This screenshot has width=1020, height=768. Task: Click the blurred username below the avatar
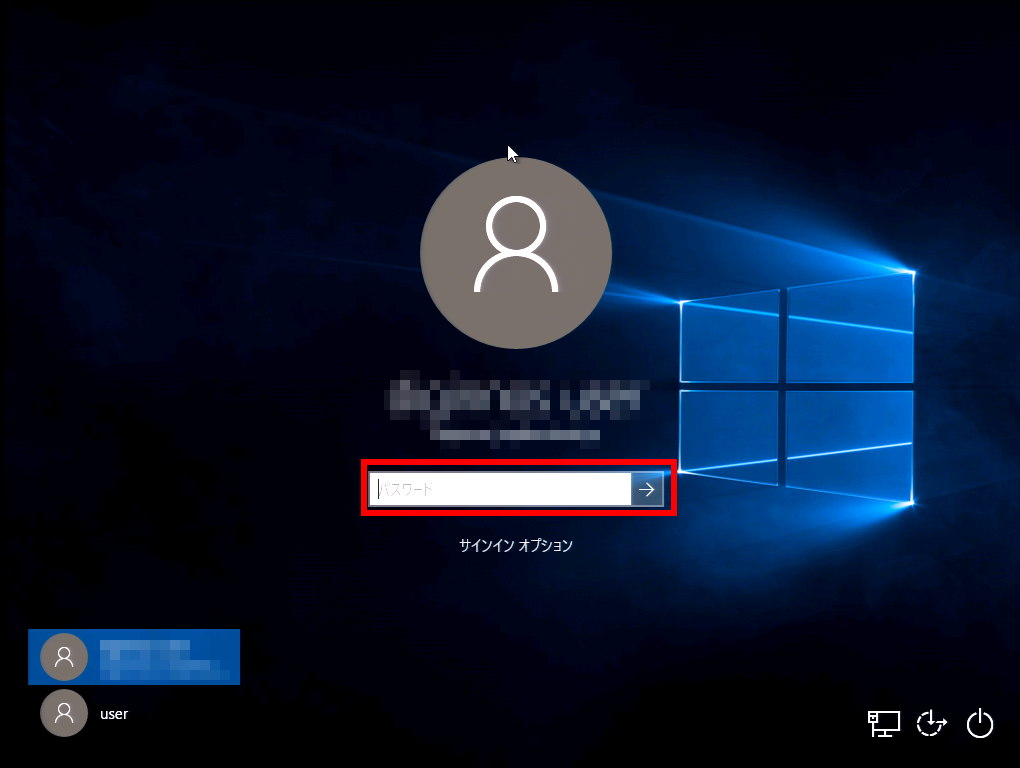point(517,396)
